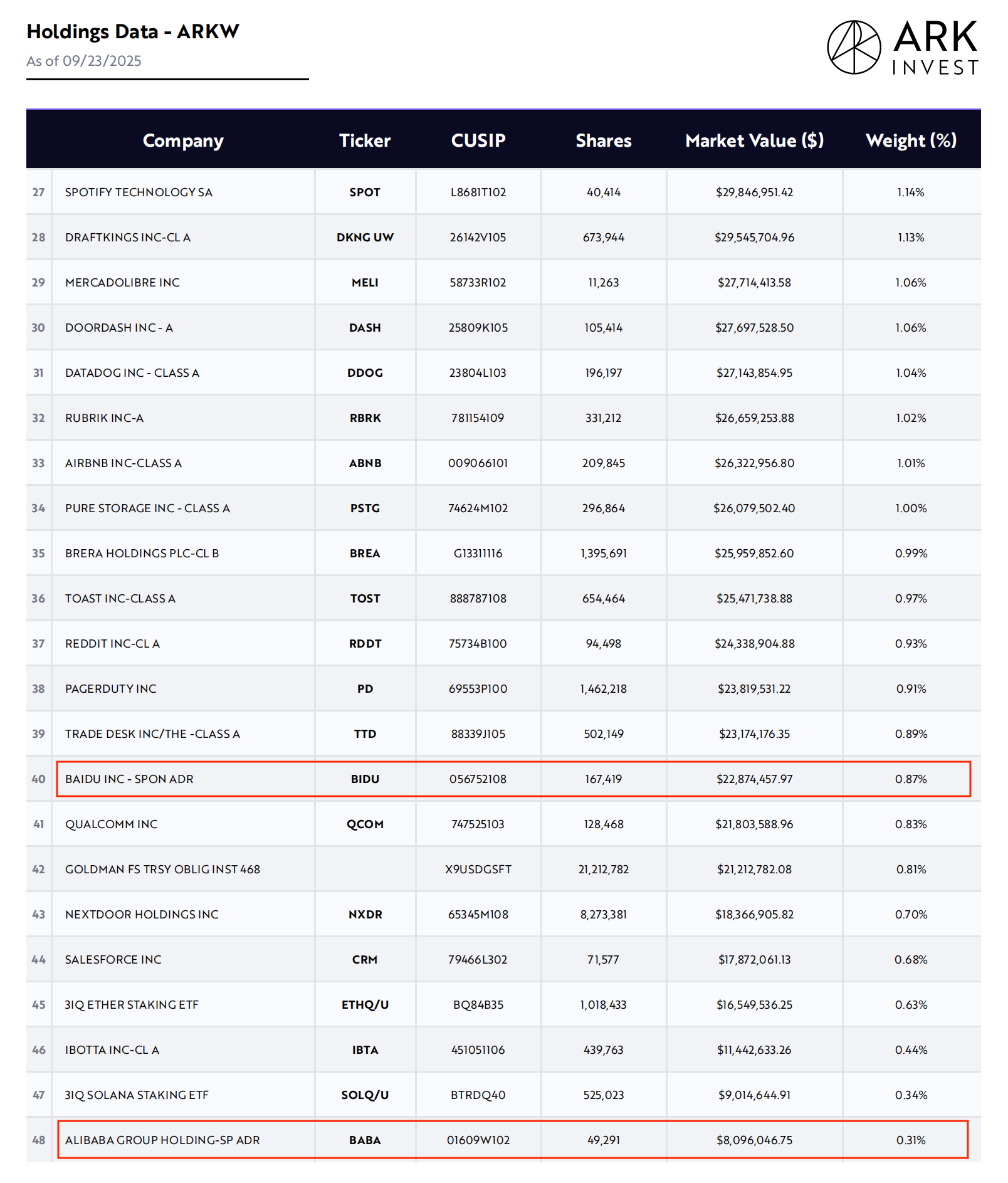Image resolution: width=1008 pixels, height=1183 pixels.
Task: Click Alibaba's weight 0.31%
Action: (x=911, y=1140)
